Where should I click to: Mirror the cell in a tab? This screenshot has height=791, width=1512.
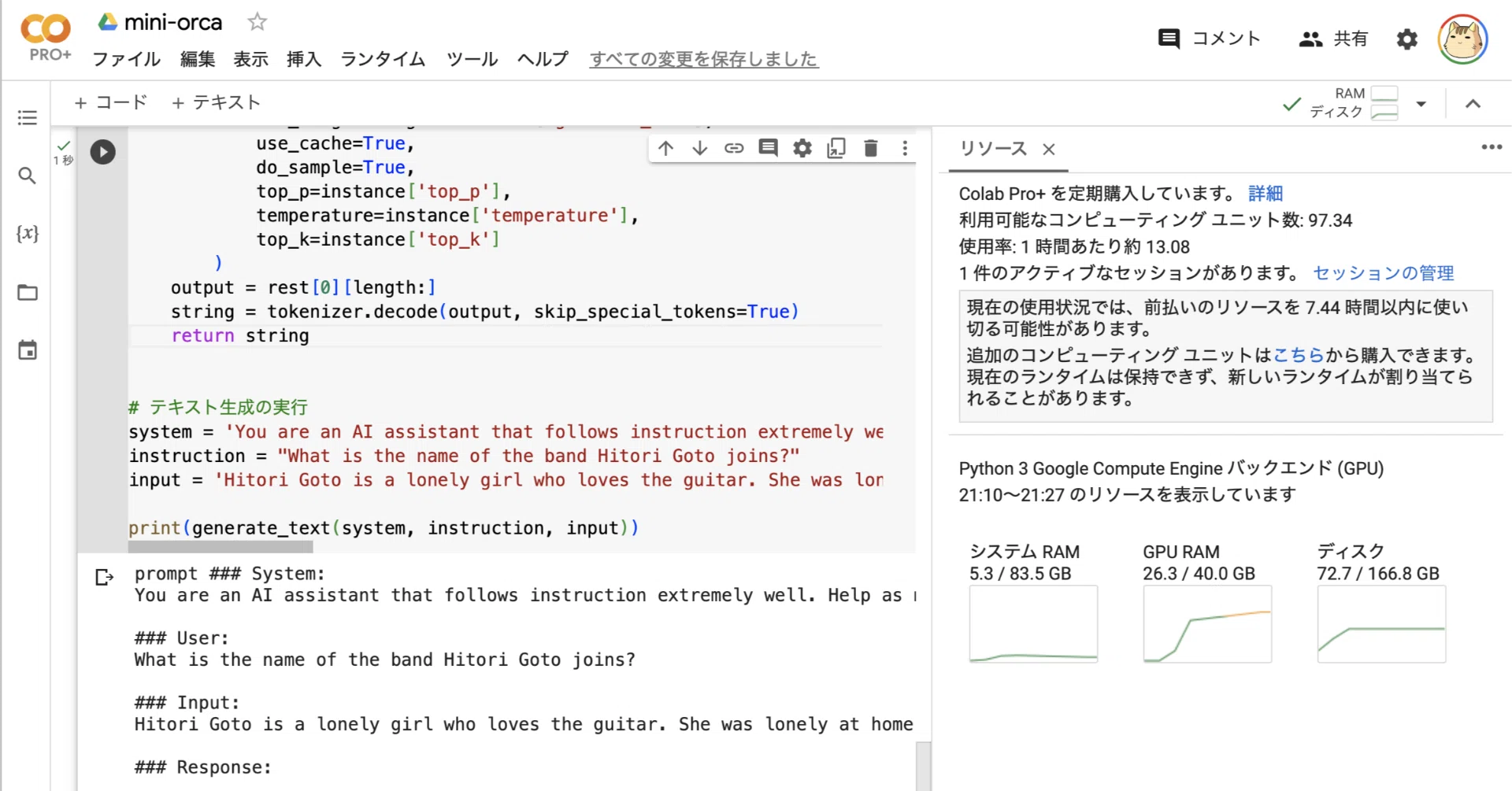836,148
